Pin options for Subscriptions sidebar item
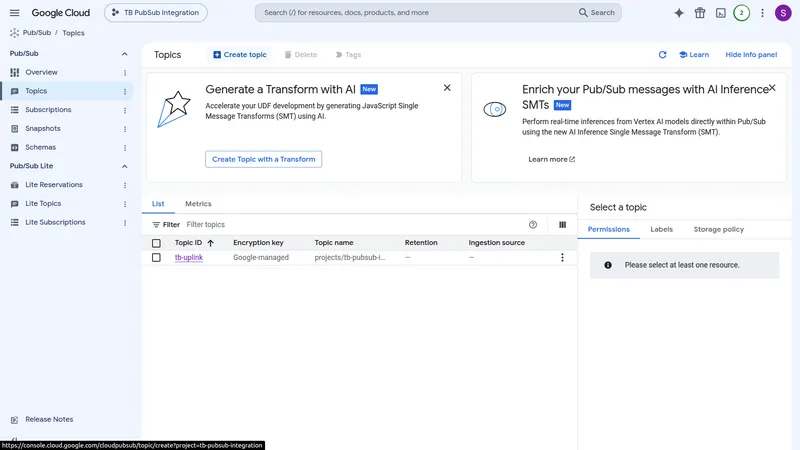Screen dimensions: 800x450 (125, 110)
